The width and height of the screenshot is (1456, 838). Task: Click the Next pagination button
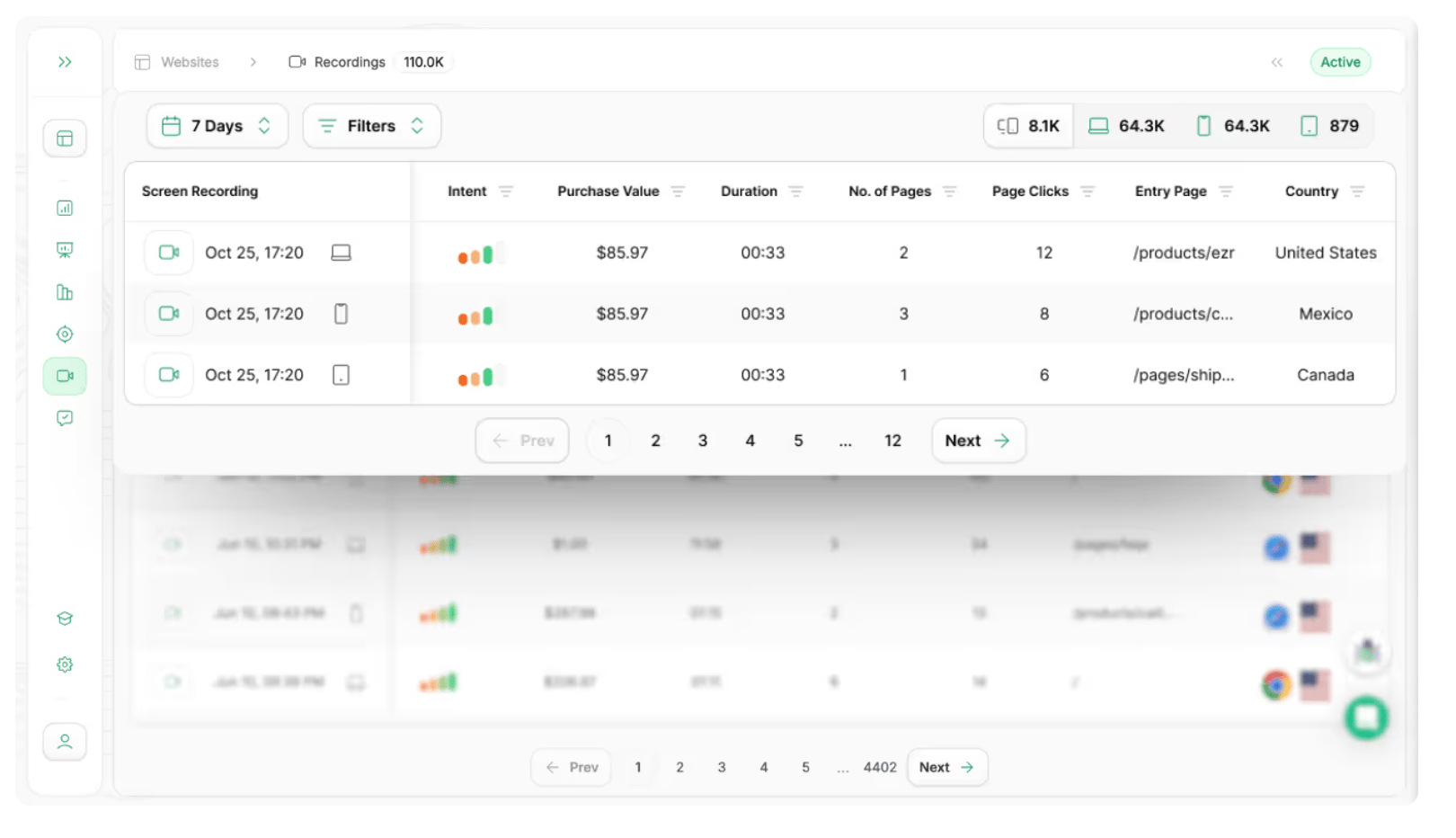(978, 441)
